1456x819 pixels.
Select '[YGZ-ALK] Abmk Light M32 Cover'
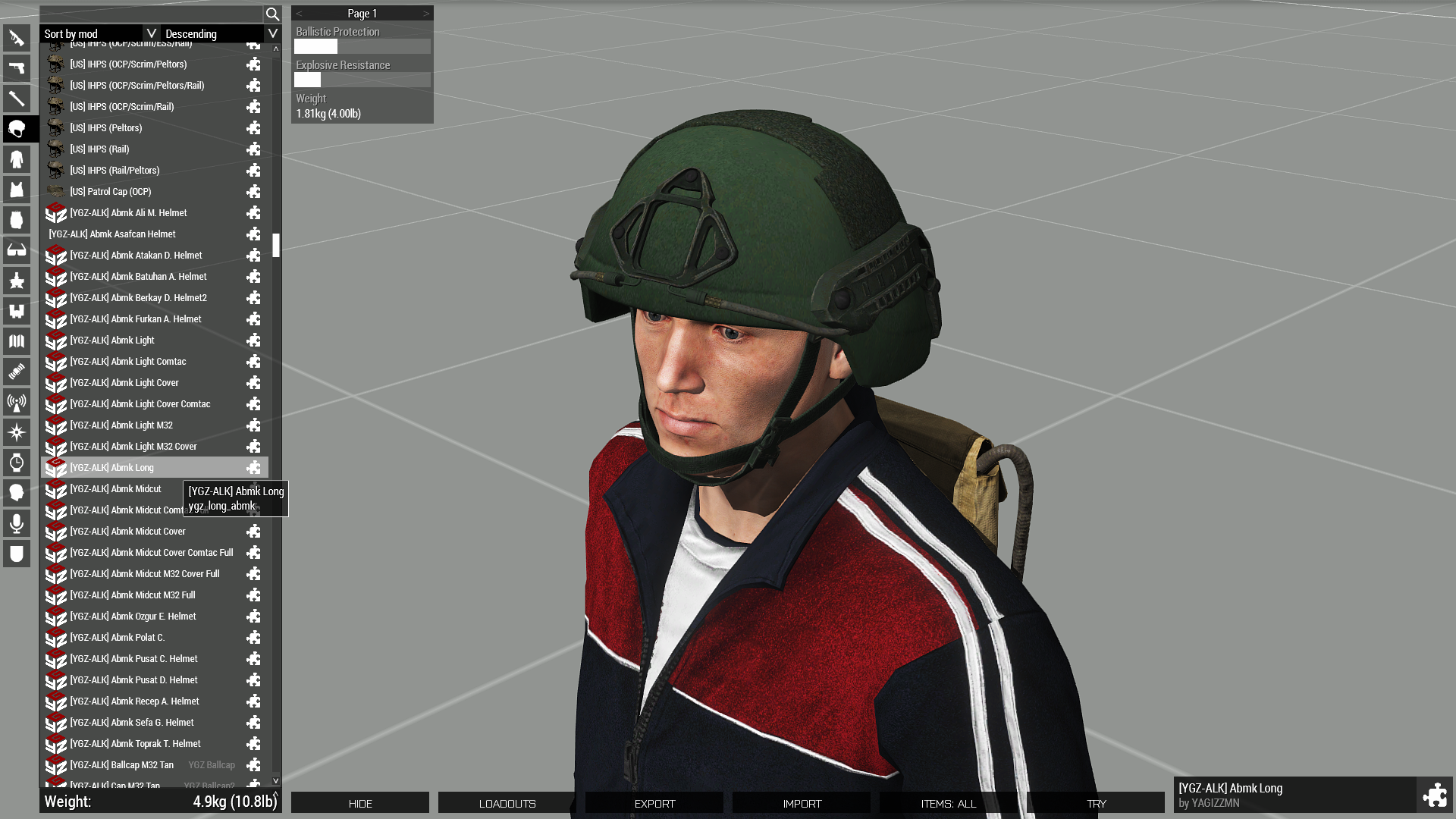[155, 447]
